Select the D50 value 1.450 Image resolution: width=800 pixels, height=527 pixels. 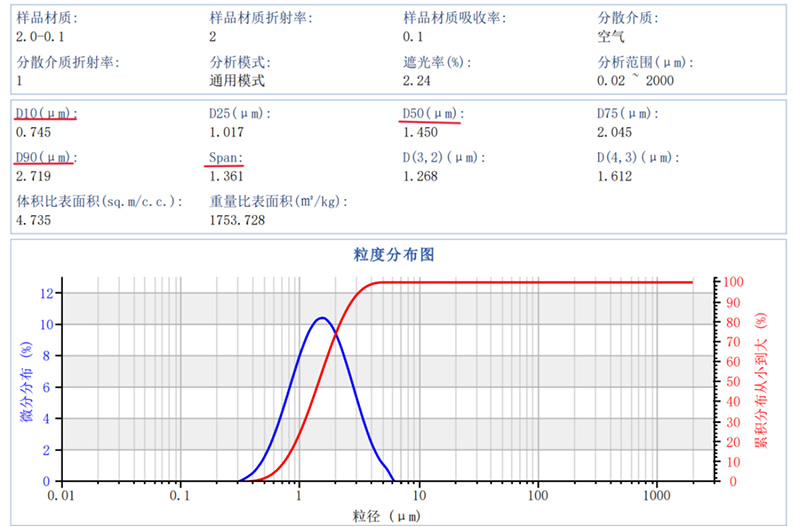[x=420, y=132]
